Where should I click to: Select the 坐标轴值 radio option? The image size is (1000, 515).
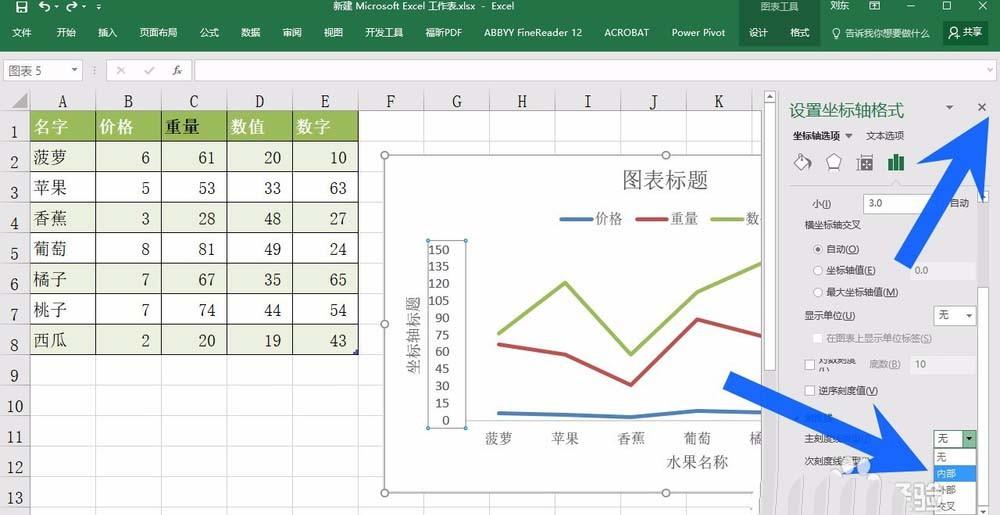(x=819, y=270)
